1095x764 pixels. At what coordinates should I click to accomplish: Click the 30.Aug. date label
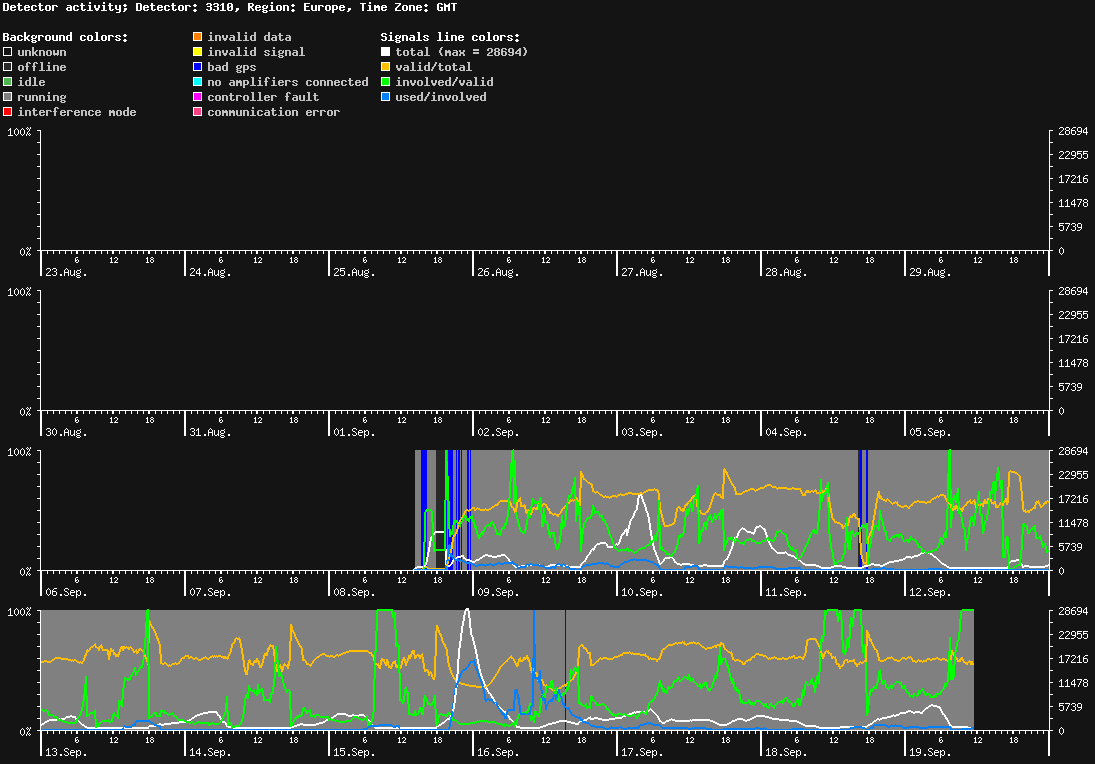click(66, 432)
